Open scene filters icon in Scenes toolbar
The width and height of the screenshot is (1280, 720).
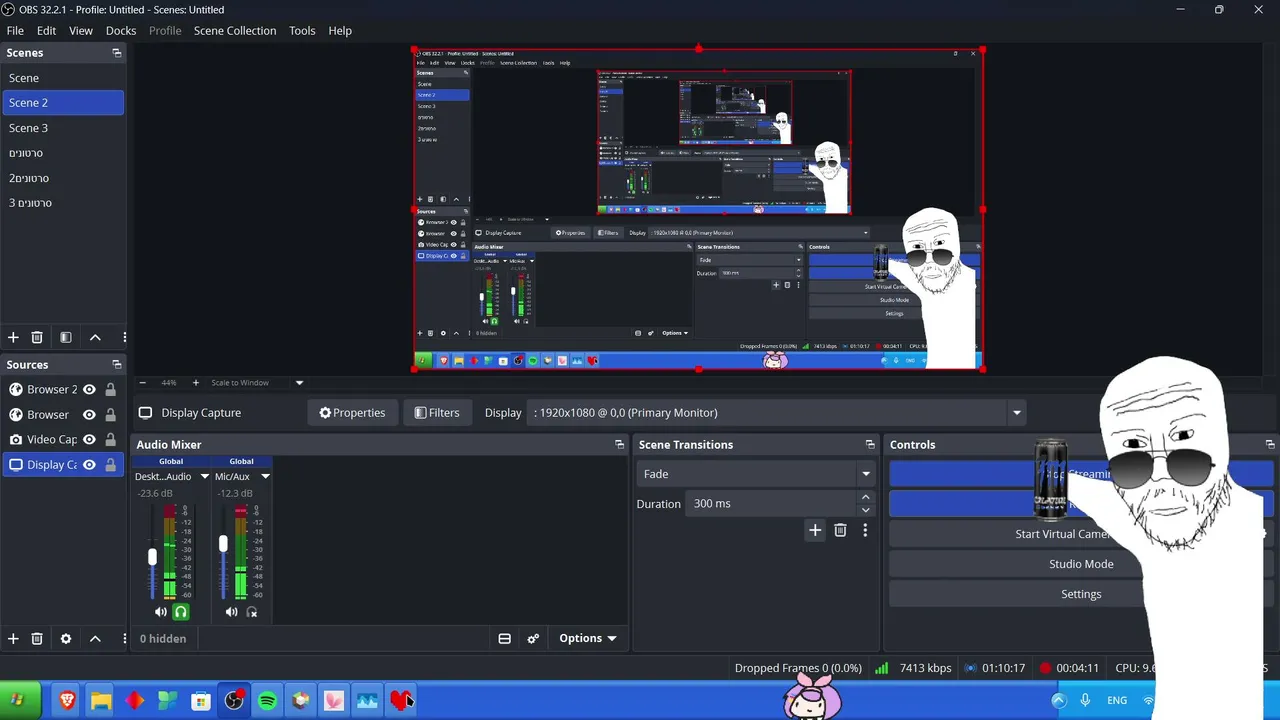click(66, 338)
